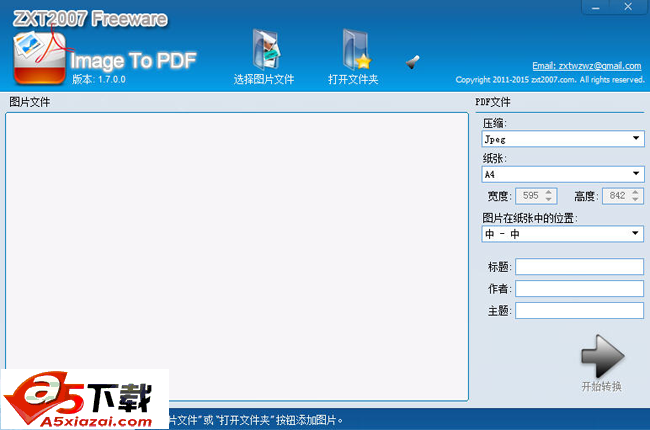Minimize the Image To PDF window
This screenshot has height=430, width=650.
click(596, 7)
